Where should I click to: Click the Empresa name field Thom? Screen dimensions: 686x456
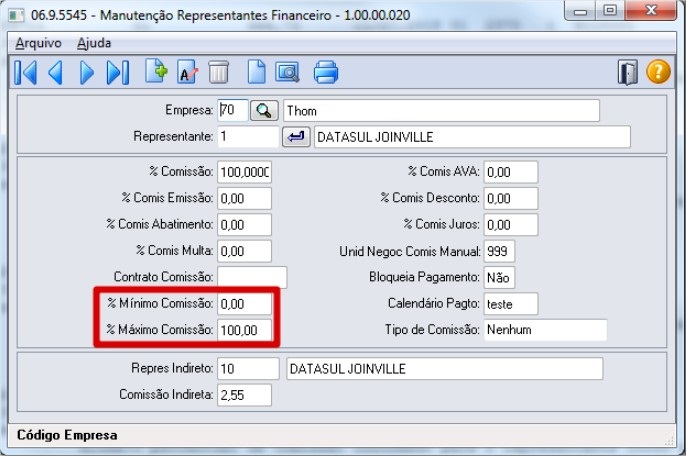441,111
